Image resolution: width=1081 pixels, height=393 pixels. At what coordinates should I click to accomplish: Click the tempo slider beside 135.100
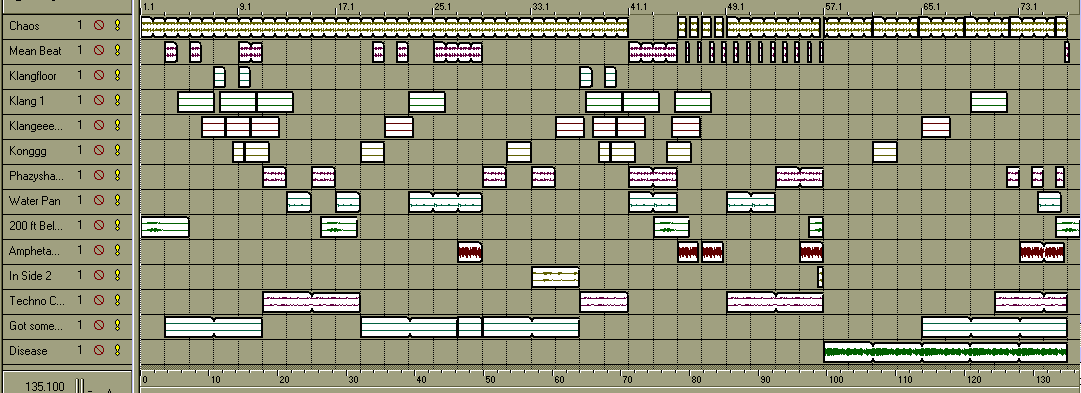point(80,385)
